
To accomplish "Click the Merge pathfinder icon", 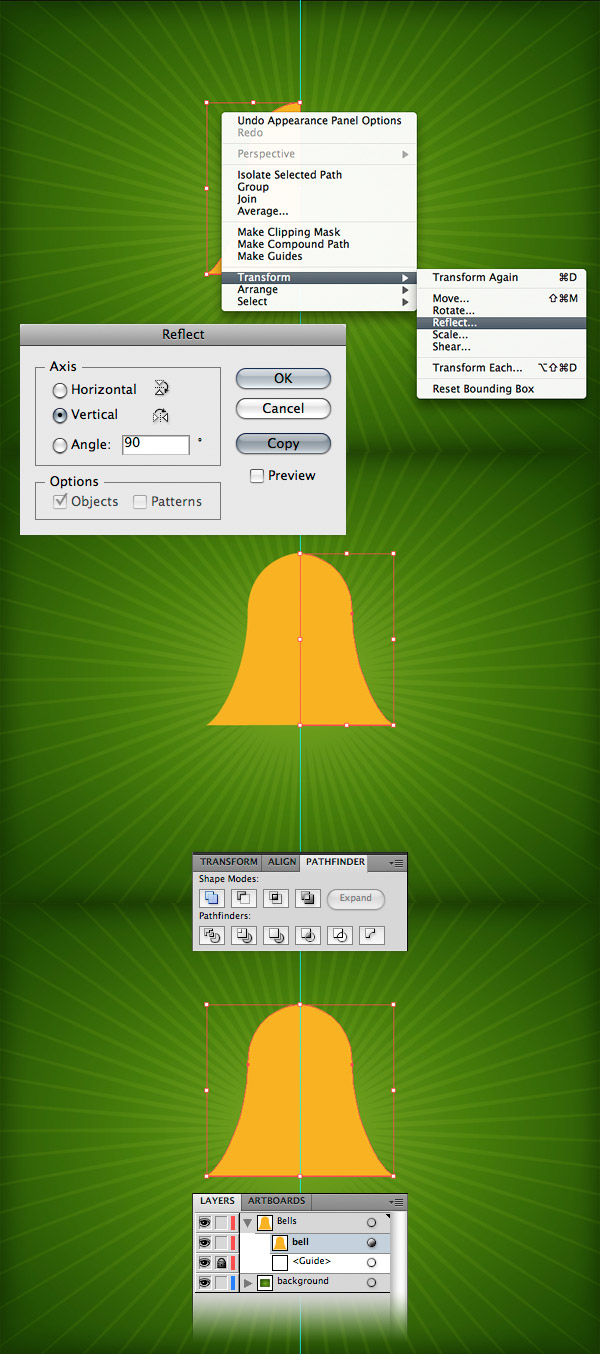I will [x=276, y=935].
